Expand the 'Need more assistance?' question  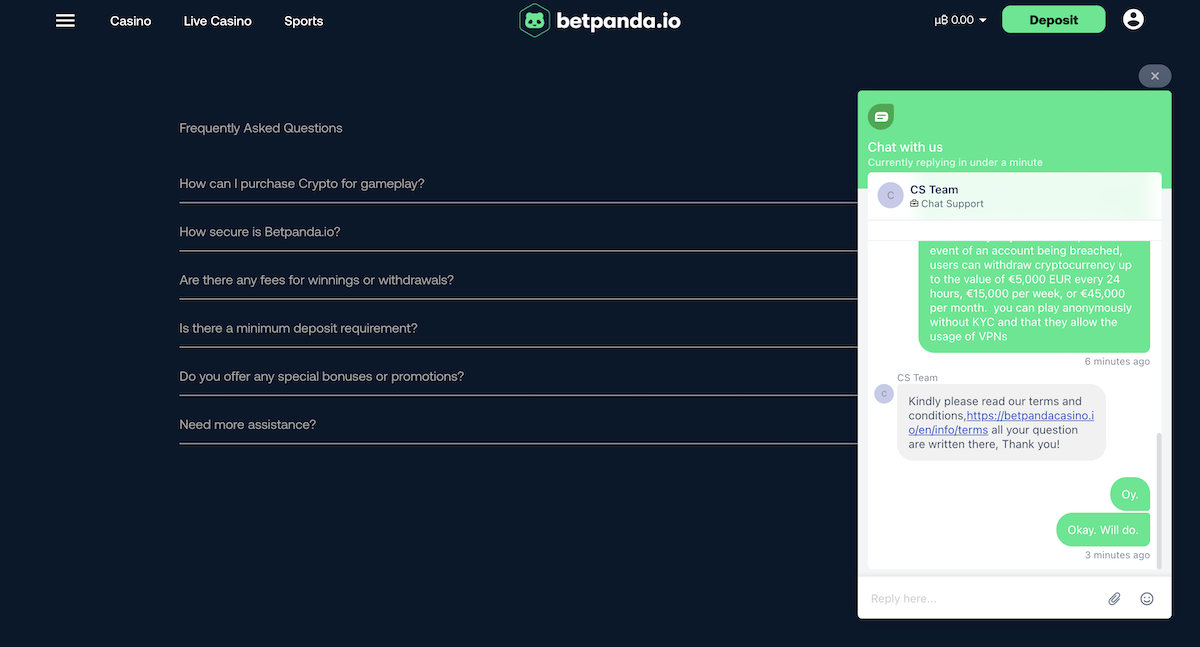[246, 423]
